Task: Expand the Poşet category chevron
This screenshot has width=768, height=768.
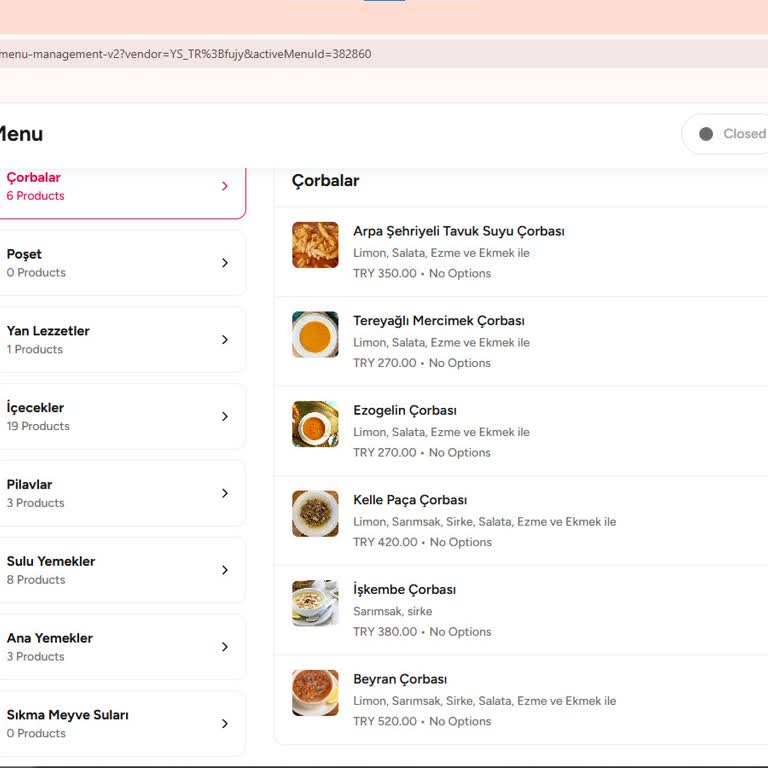Action: (x=225, y=263)
